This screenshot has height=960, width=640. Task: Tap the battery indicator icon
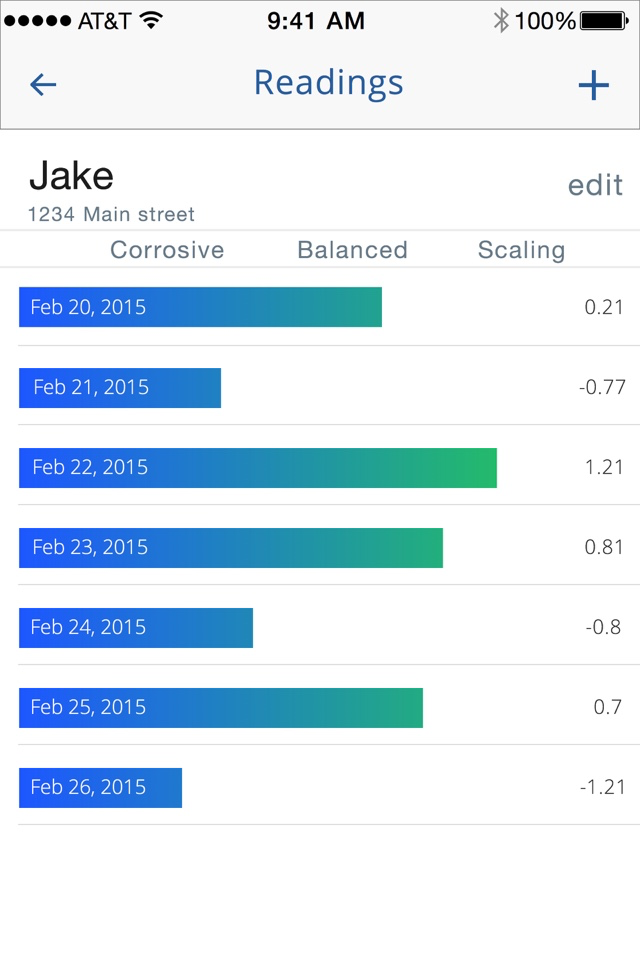(x=604, y=21)
